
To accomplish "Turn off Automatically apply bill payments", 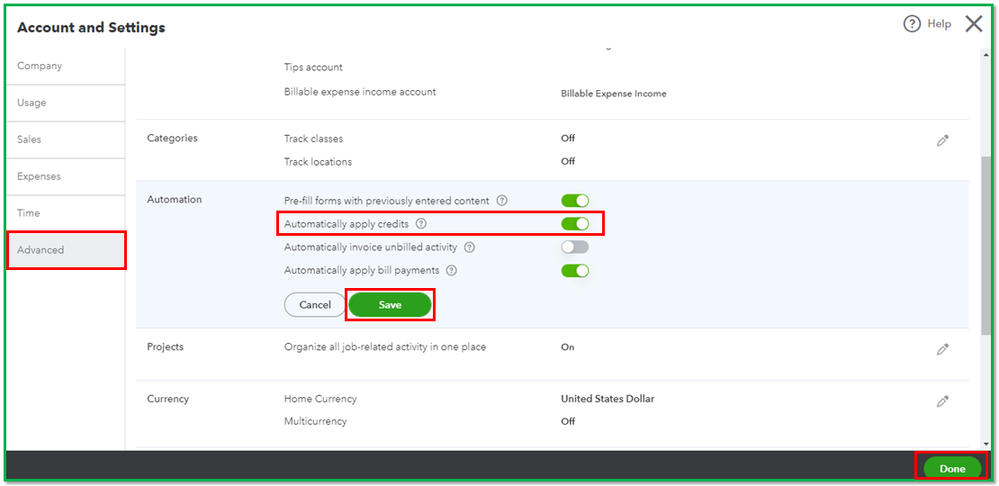I will pyautogui.click(x=575, y=270).
